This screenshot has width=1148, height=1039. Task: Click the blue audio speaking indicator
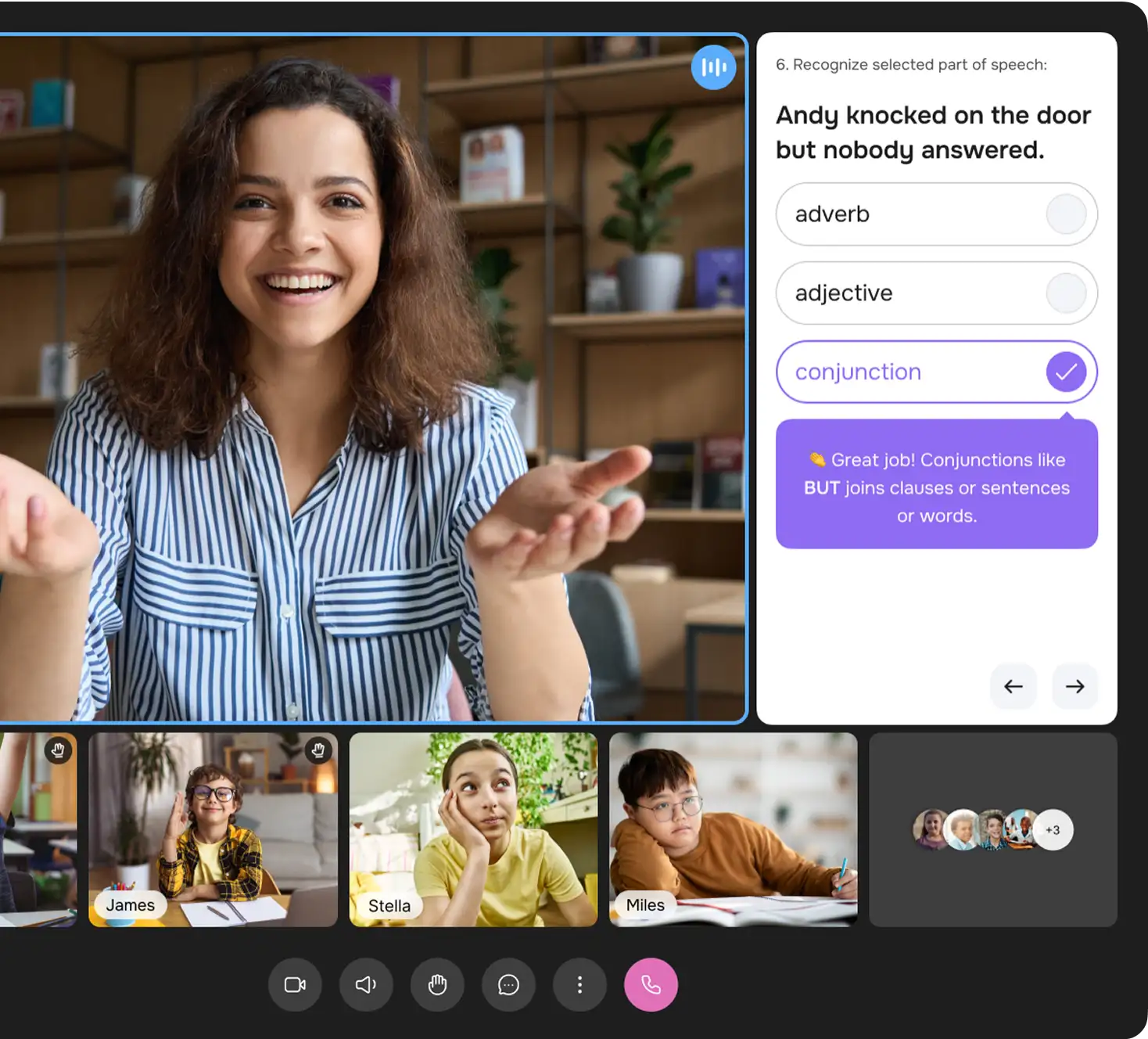tap(713, 67)
